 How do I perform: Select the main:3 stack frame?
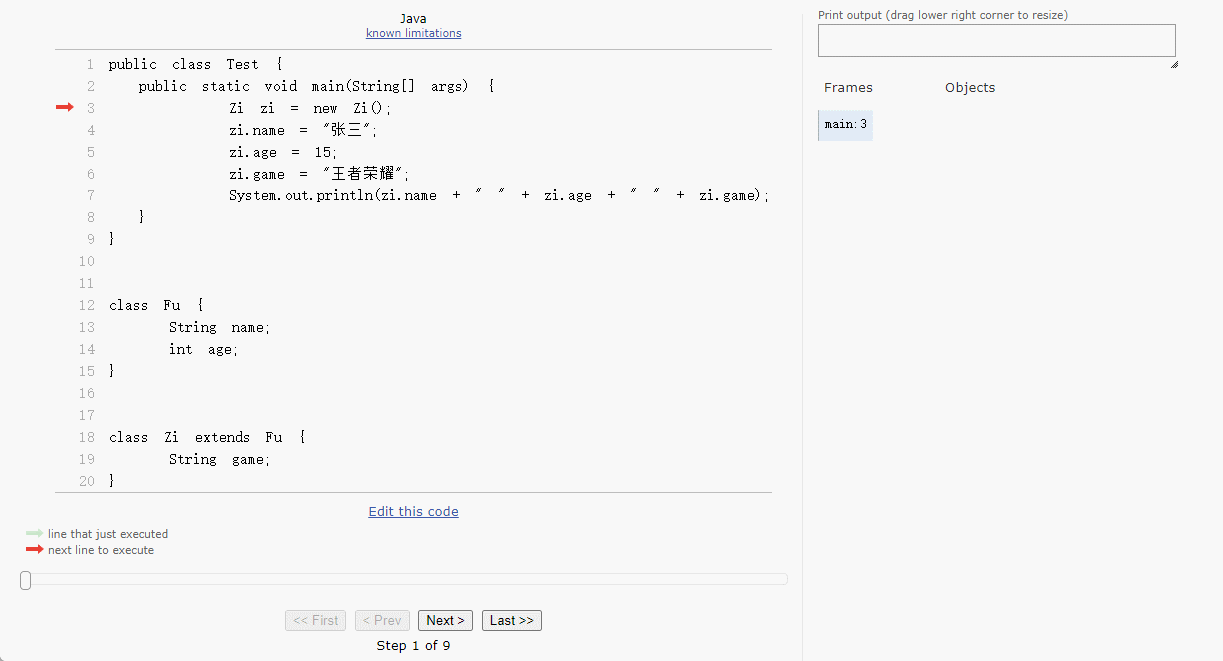[845, 125]
